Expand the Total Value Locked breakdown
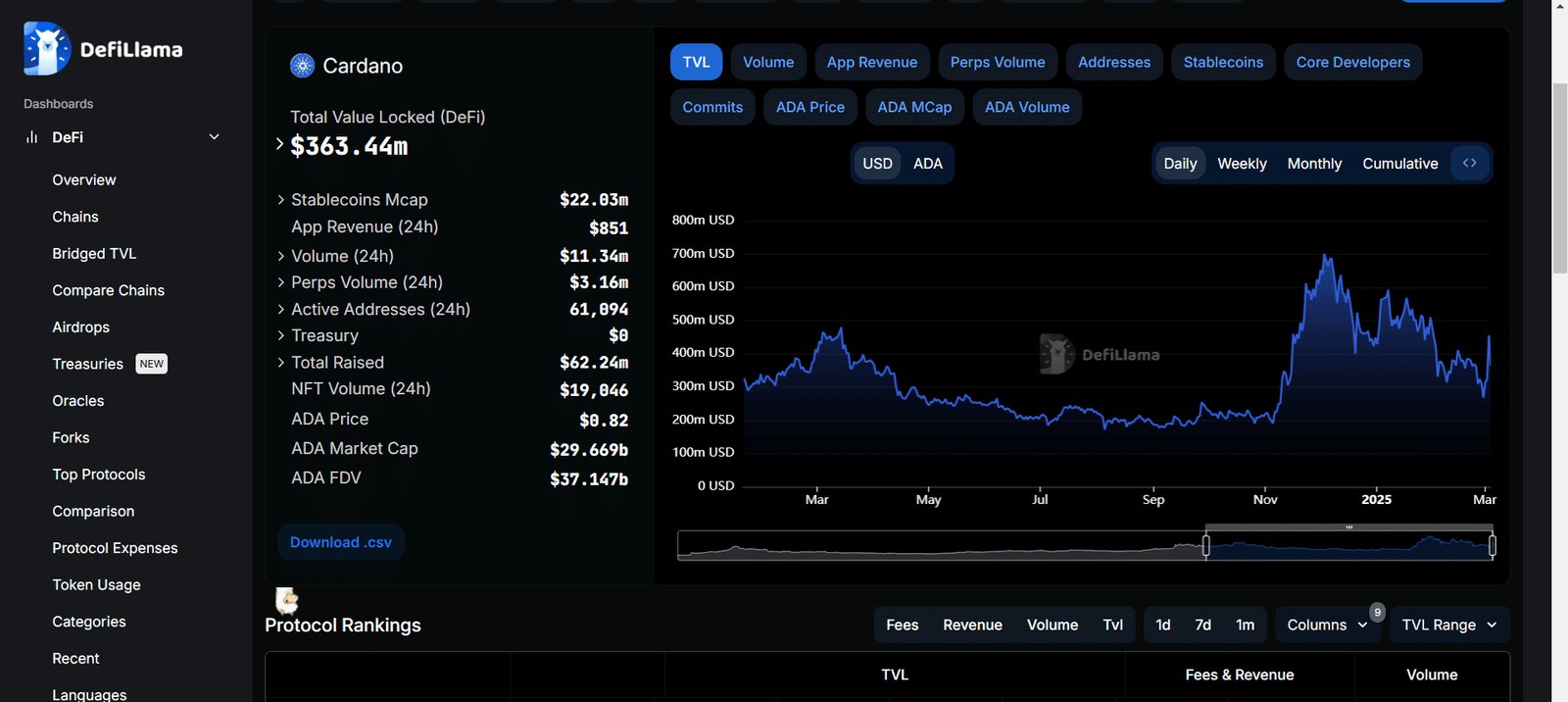This screenshot has height=702, width=1568. coord(279,145)
